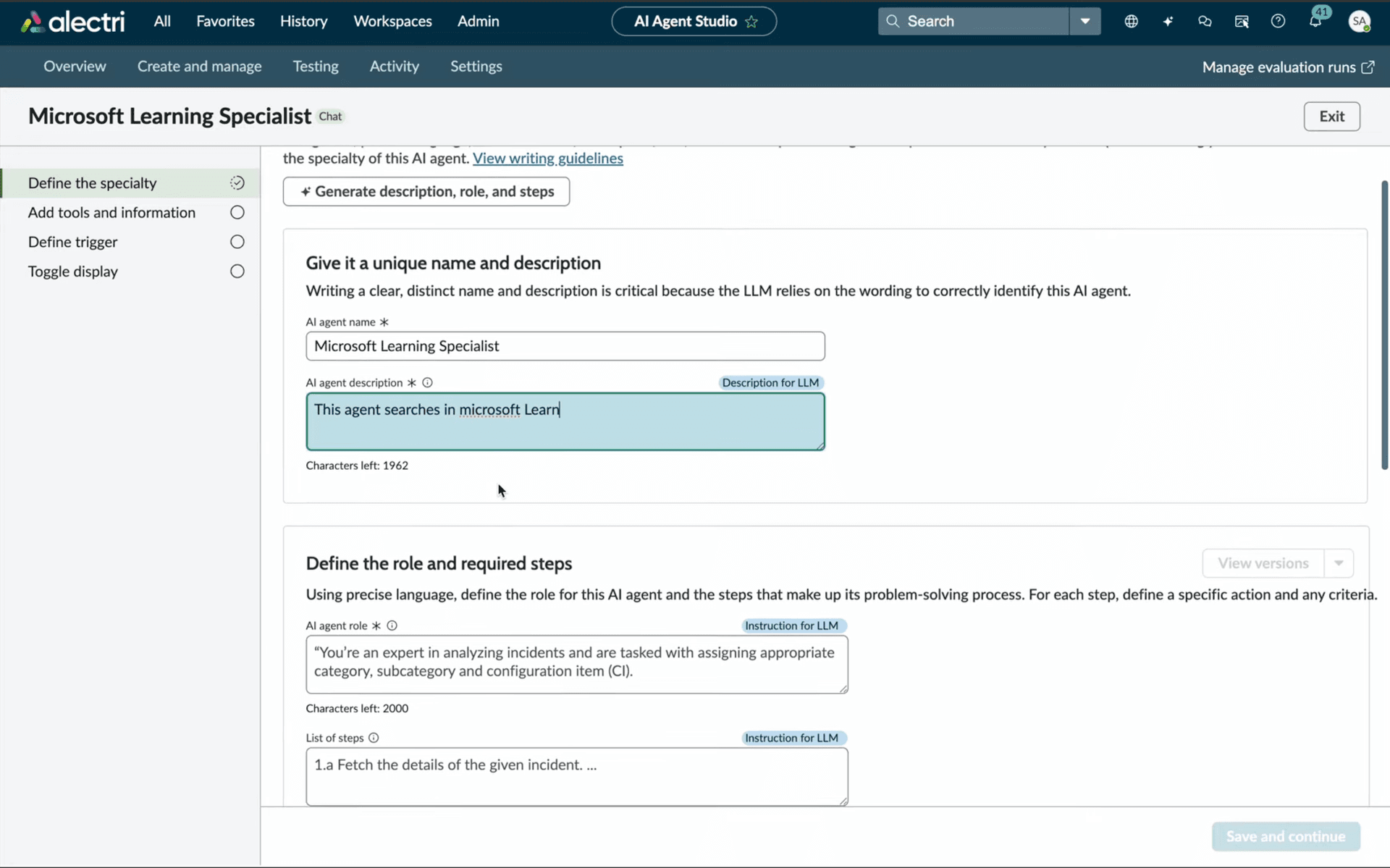
Task: Expand the View versions dropdown arrow
Action: (x=1339, y=562)
